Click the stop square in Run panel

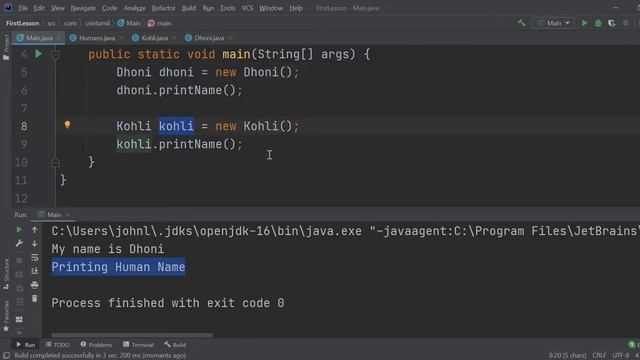(x=19, y=260)
